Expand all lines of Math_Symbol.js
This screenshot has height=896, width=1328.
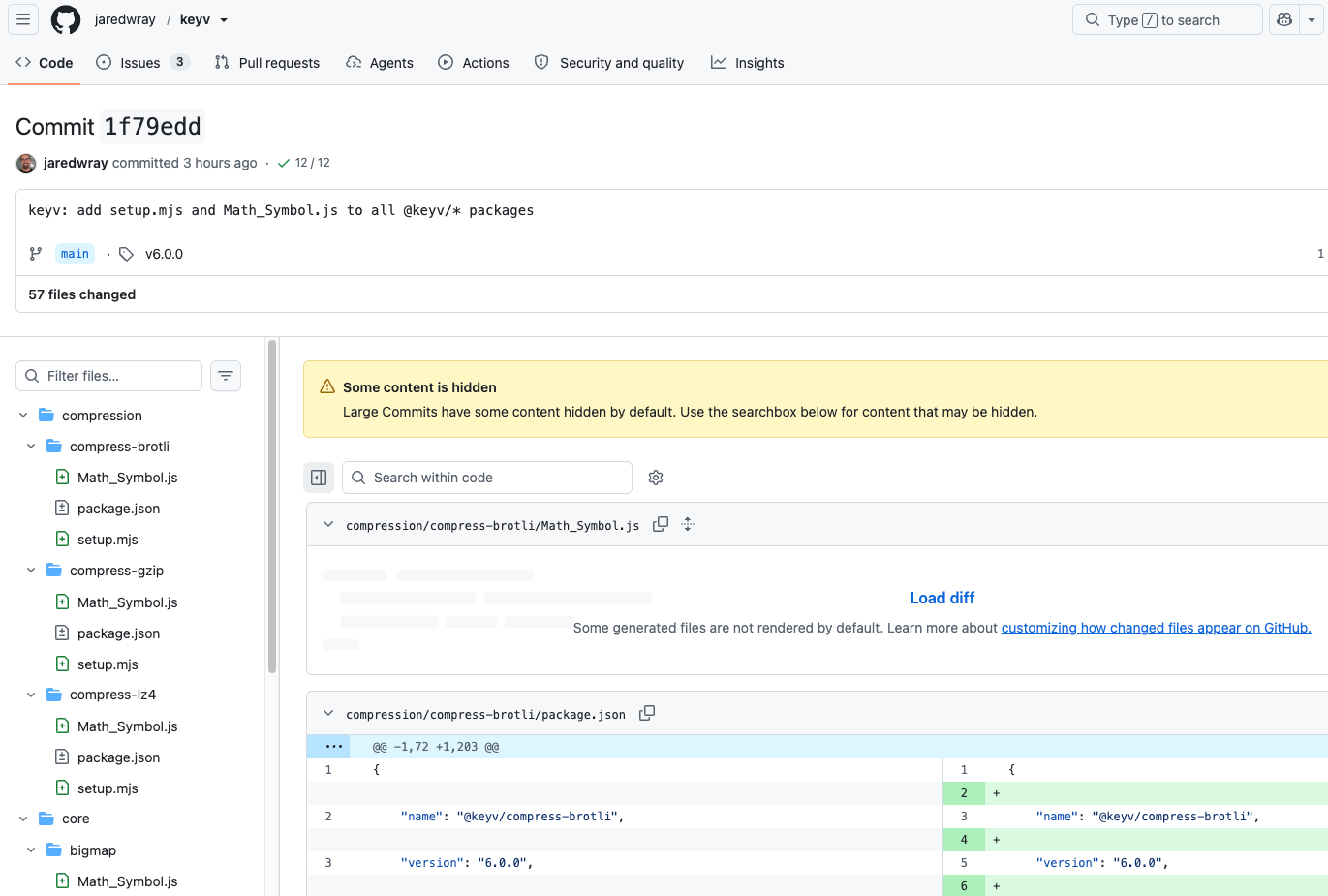pos(688,524)
